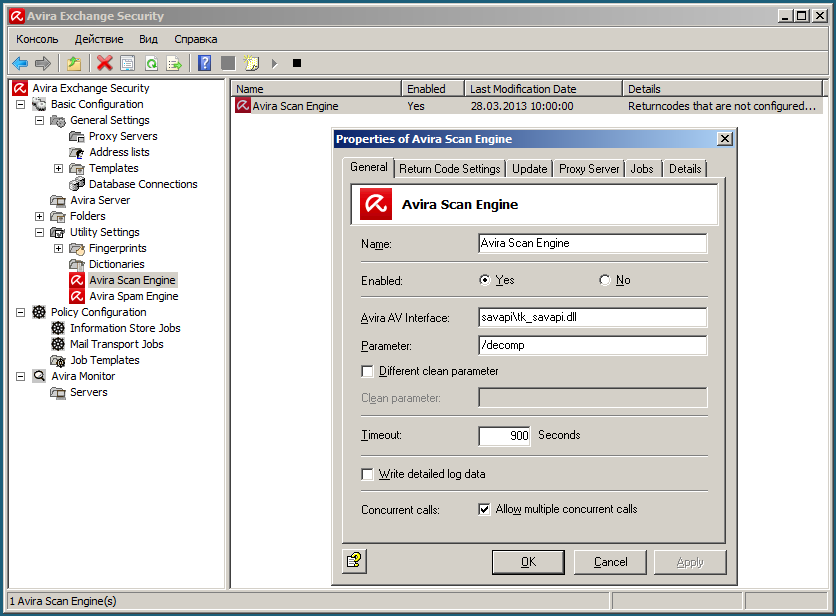Click the green Refresh toolbar icon

coord(151,63)
